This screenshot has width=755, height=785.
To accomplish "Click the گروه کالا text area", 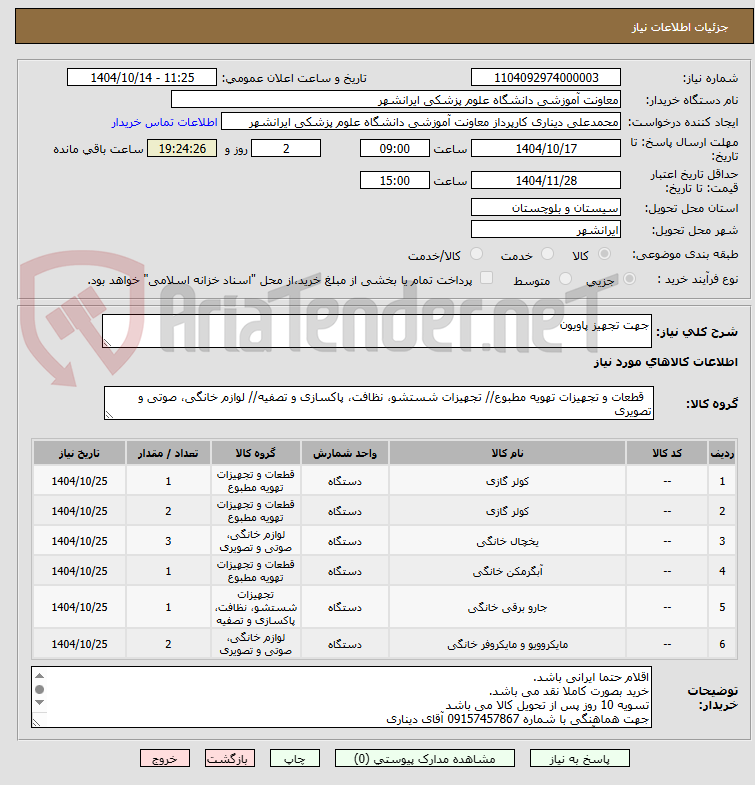I will (379, 403).
